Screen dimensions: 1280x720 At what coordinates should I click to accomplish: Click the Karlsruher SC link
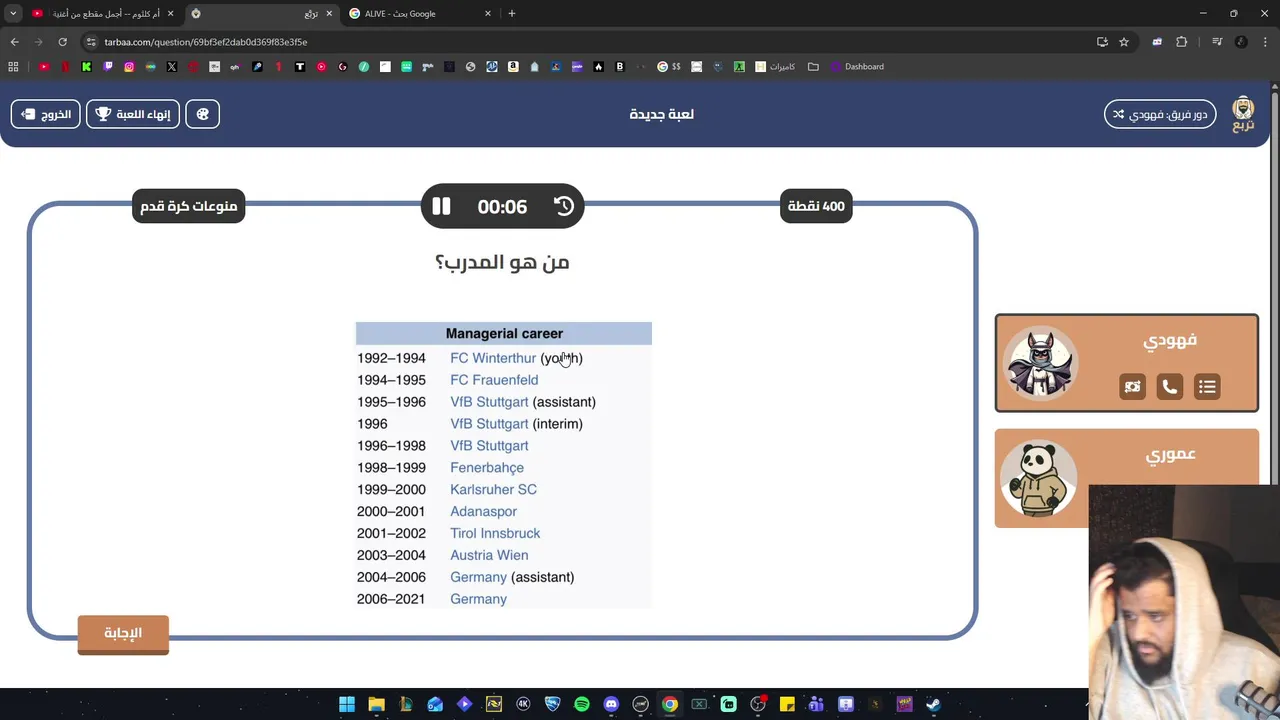click(x=493, y=490)
